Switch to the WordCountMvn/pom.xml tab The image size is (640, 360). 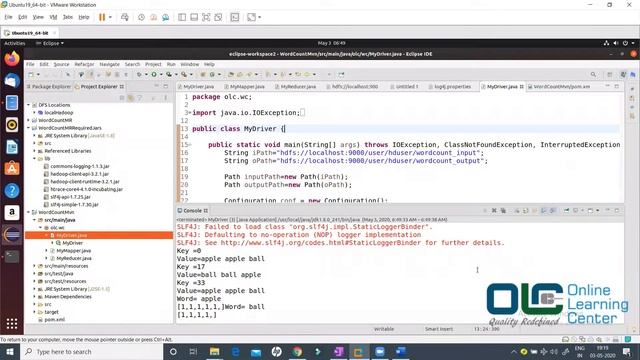pos(559,87)
